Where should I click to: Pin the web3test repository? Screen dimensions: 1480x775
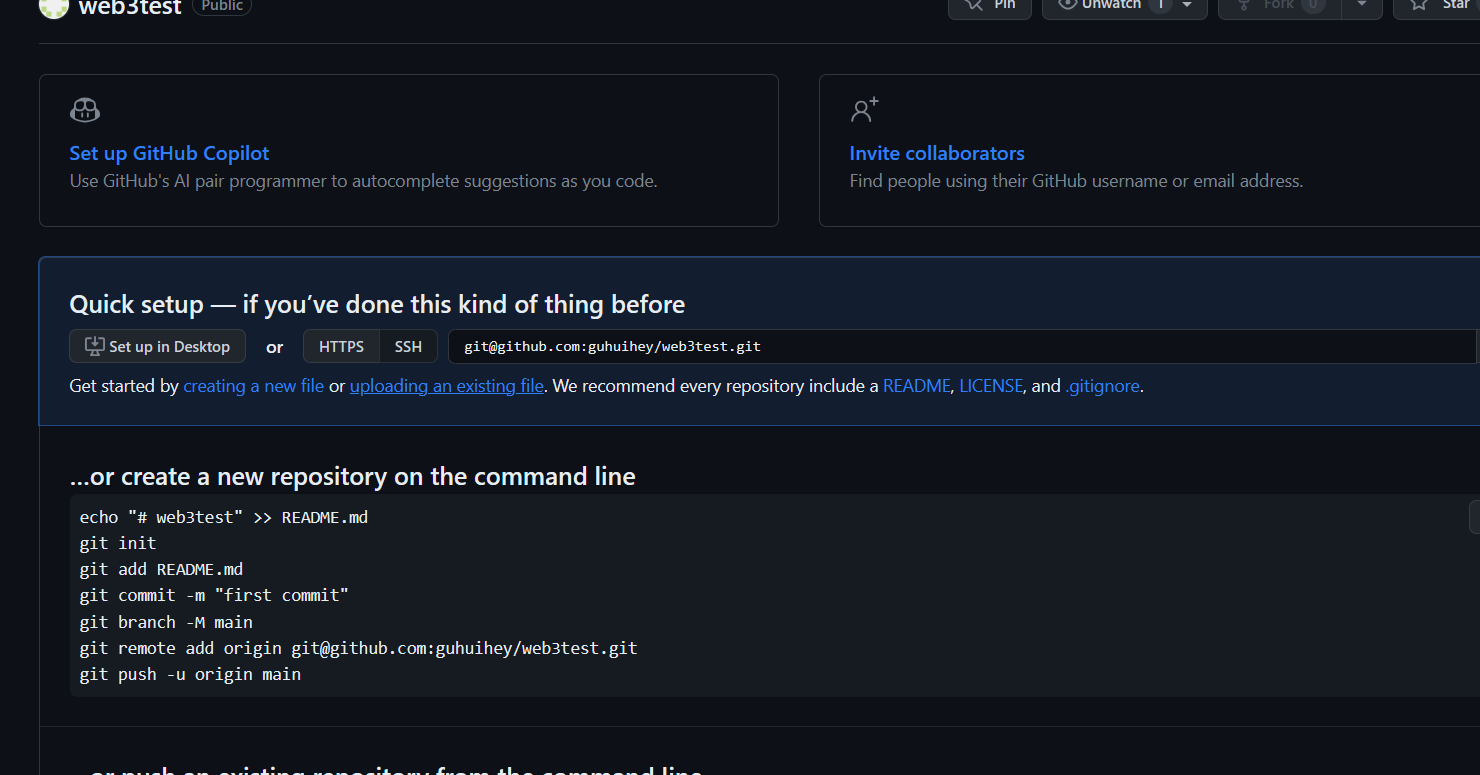990,6
